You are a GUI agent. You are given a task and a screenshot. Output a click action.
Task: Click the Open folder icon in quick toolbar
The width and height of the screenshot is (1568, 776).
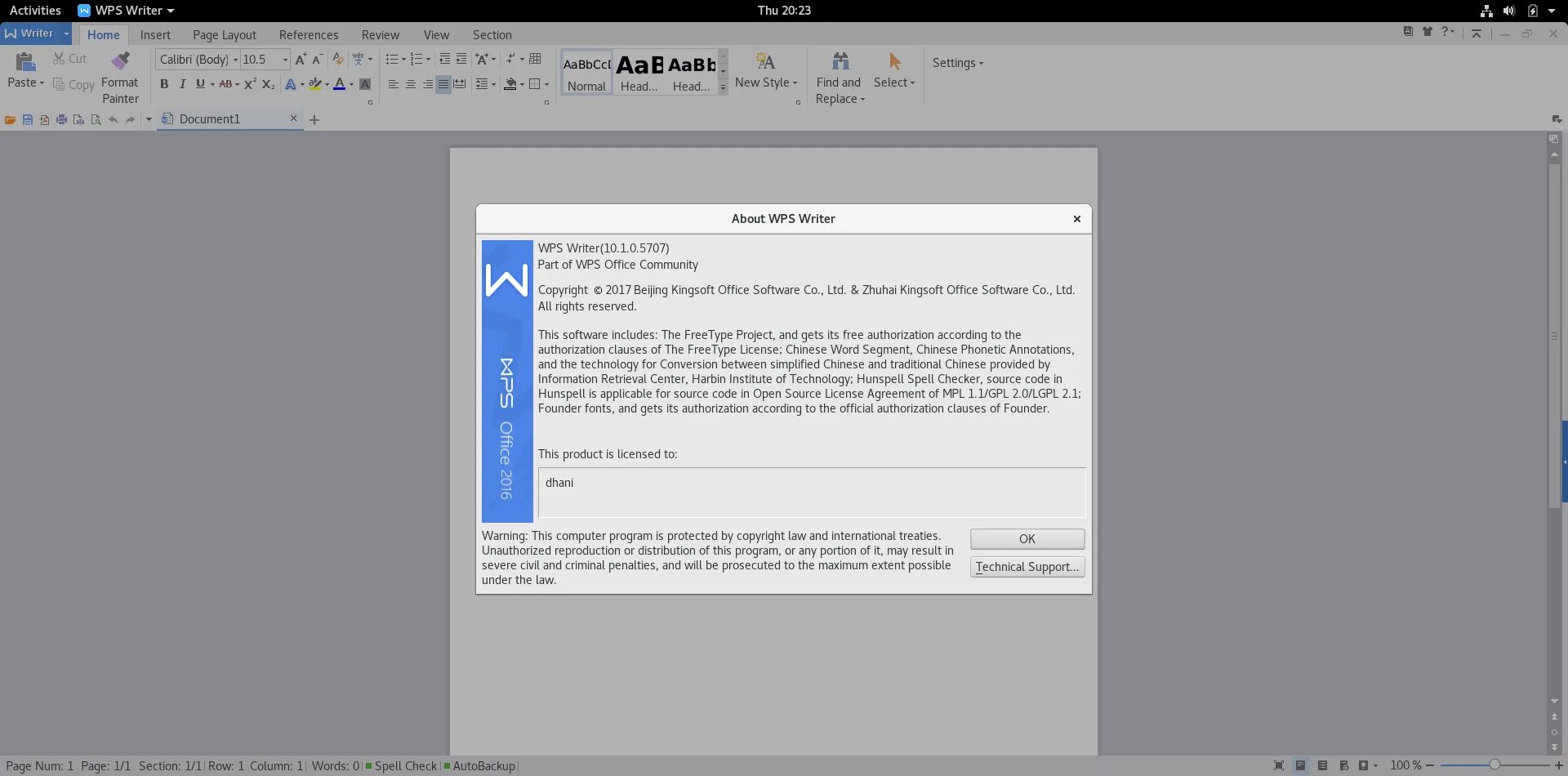pos(11,119)
